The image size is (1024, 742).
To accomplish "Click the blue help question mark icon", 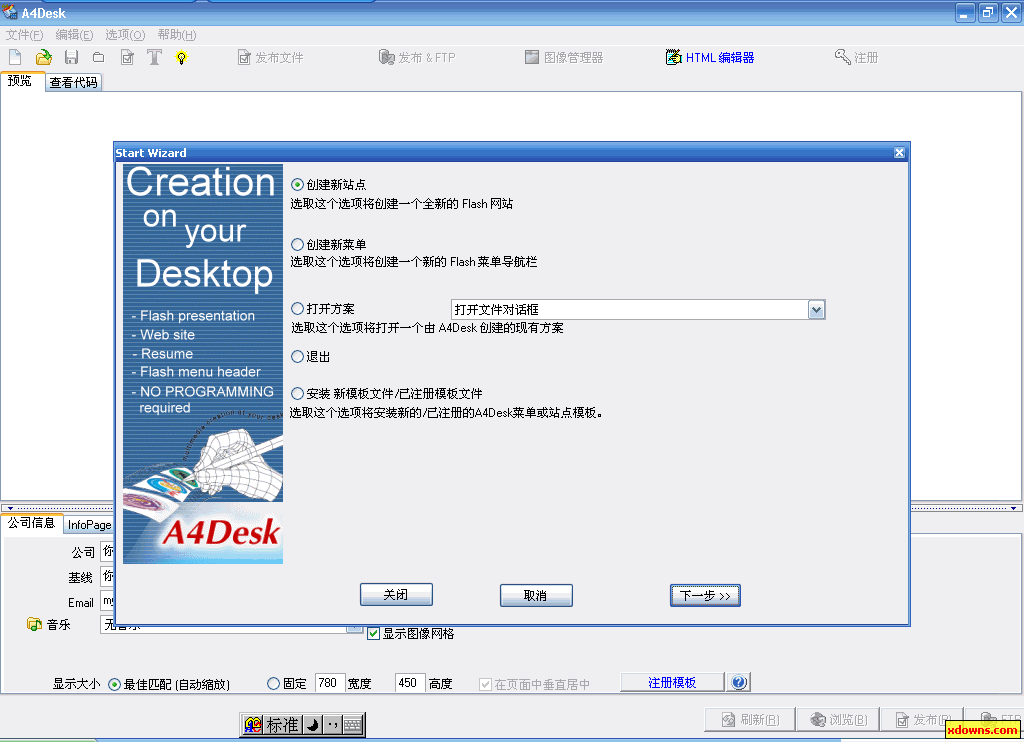I will click(739, 683).
